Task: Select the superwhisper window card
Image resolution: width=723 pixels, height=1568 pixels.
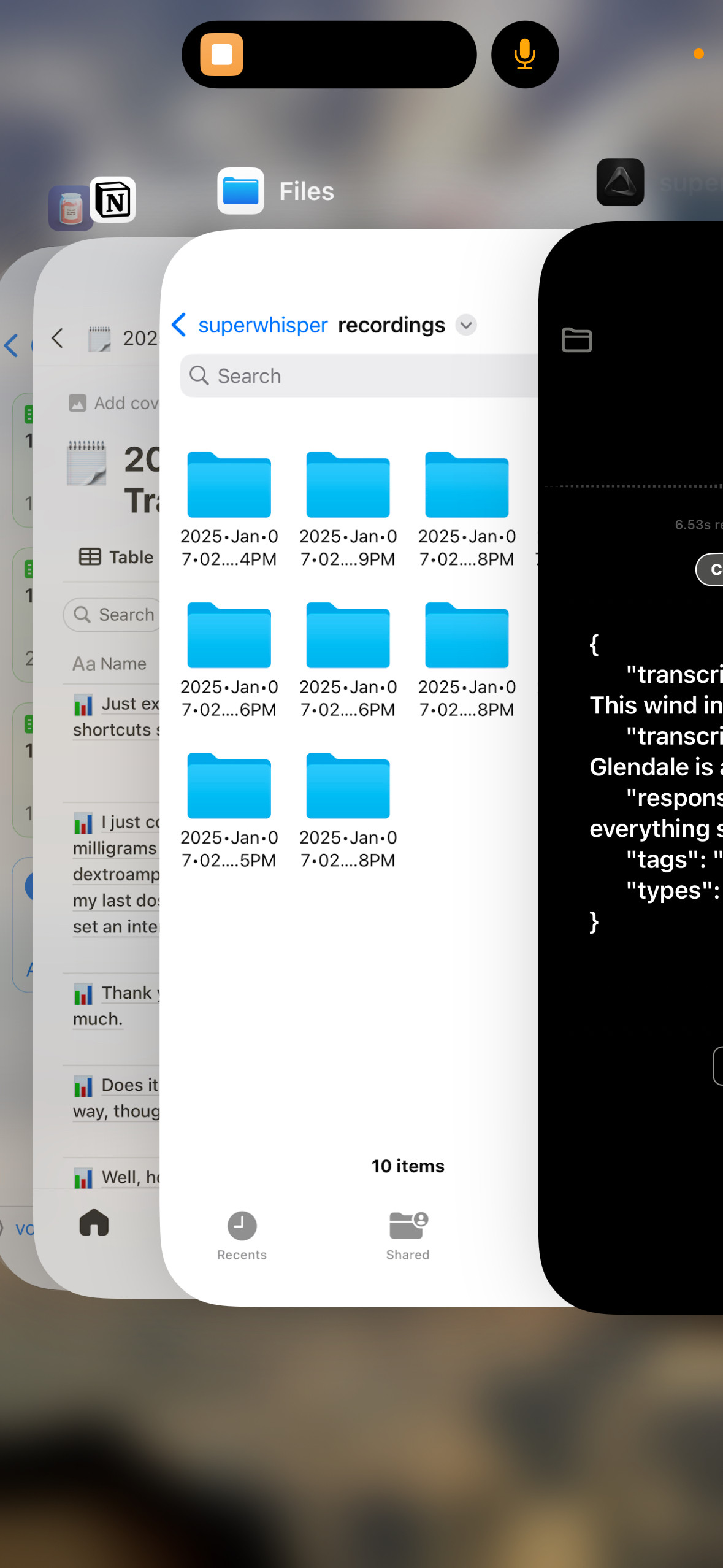Action: [x=630, y=767]
